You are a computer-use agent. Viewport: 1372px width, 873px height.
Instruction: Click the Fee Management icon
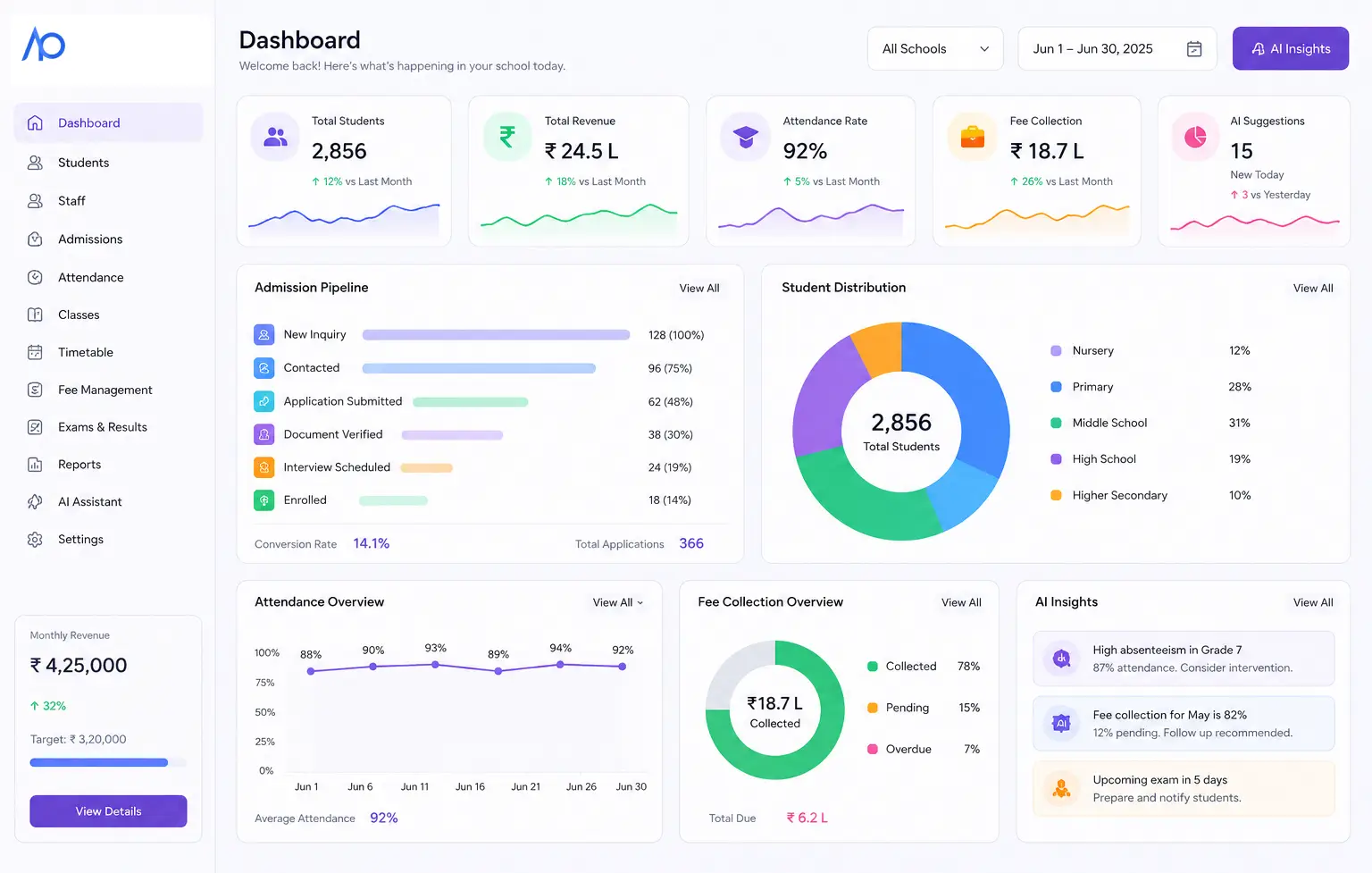(x=35, y=390)
